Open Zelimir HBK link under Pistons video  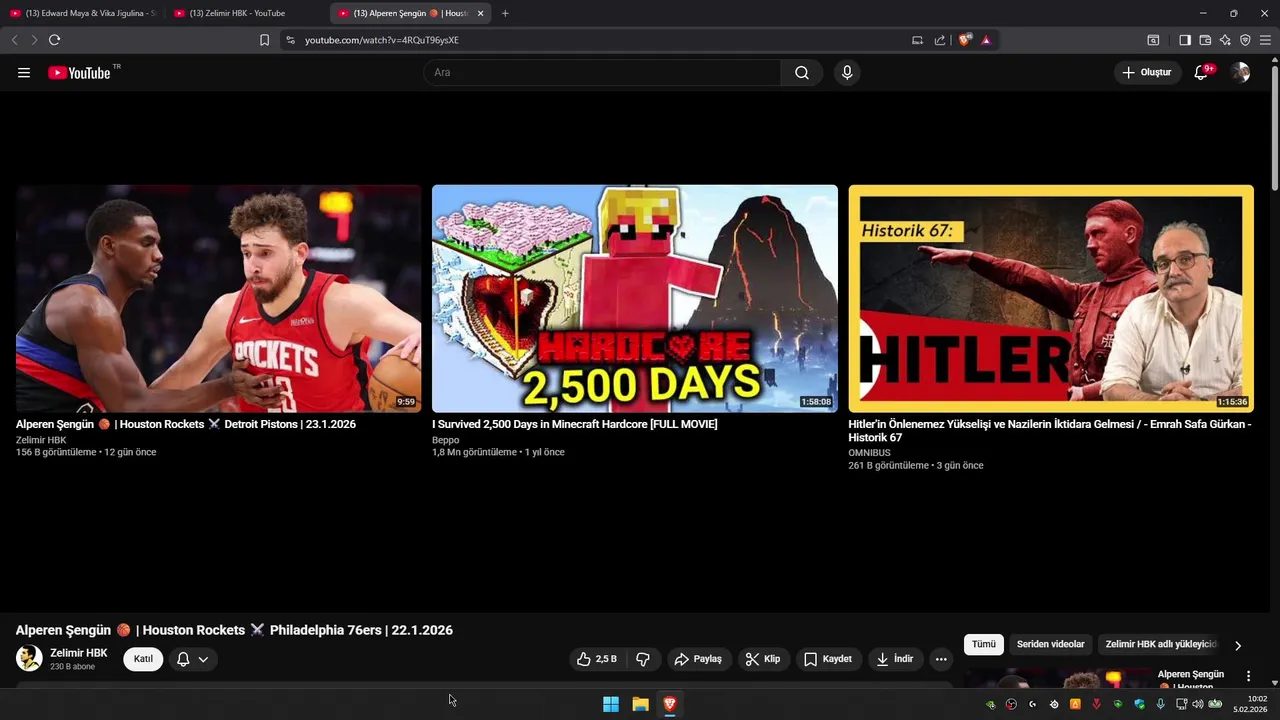[x=41, y=440]
